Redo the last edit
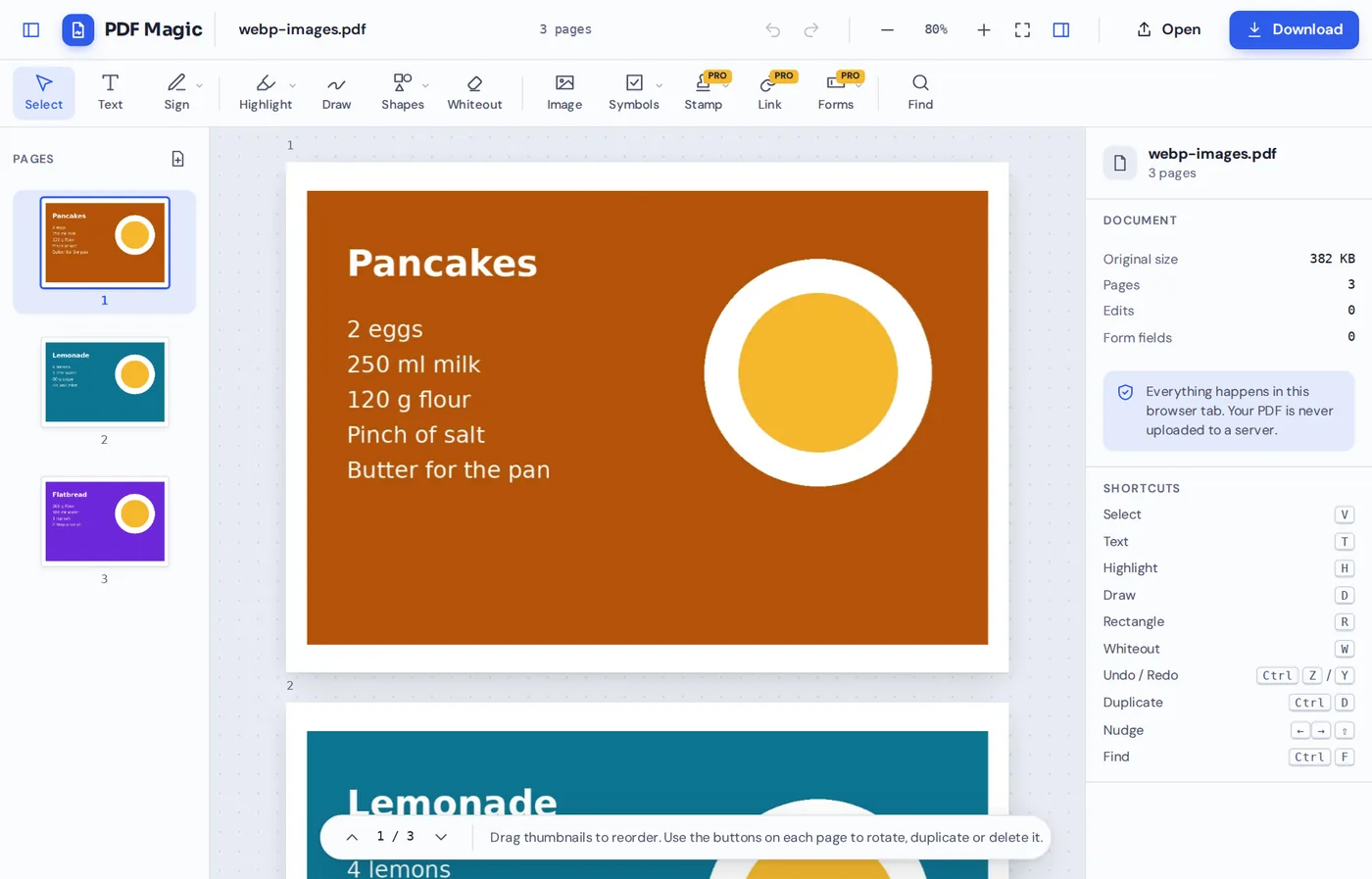 (x=811, y=29)
